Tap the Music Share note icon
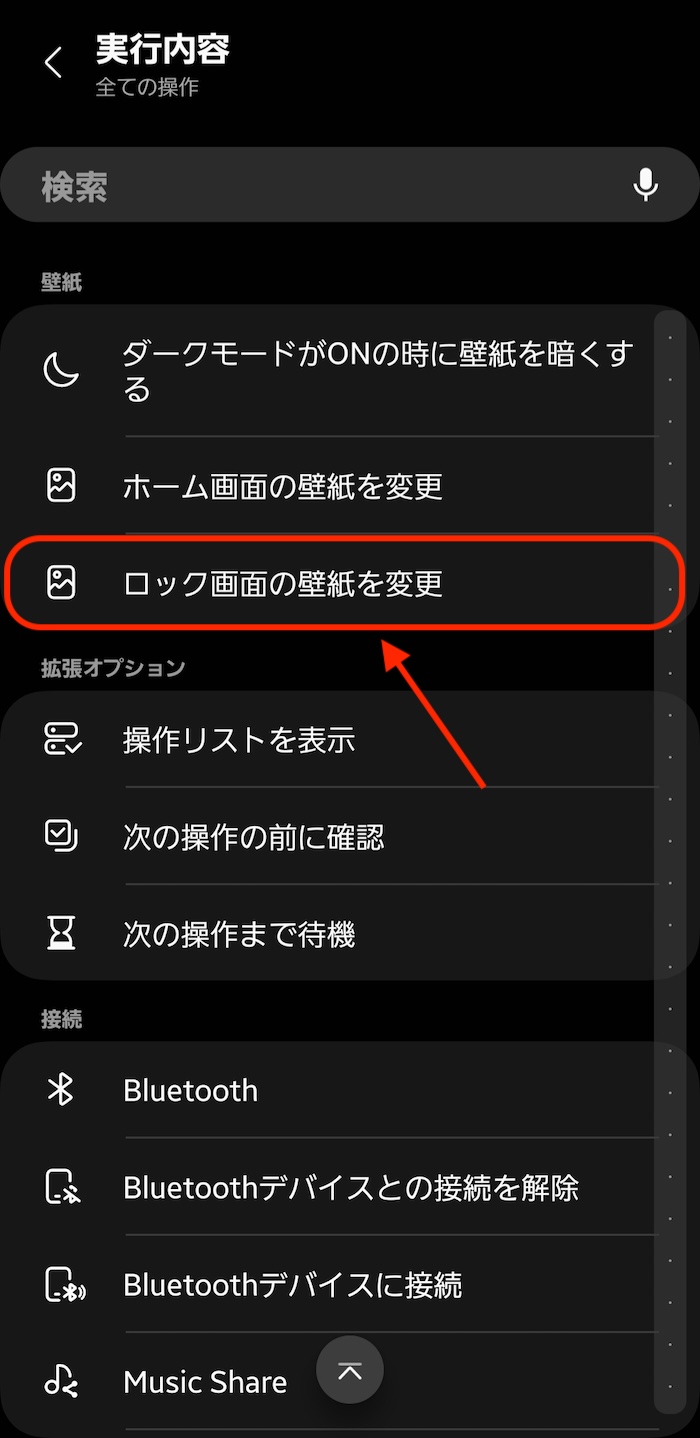The image size is (700, 1438). 61,1382
